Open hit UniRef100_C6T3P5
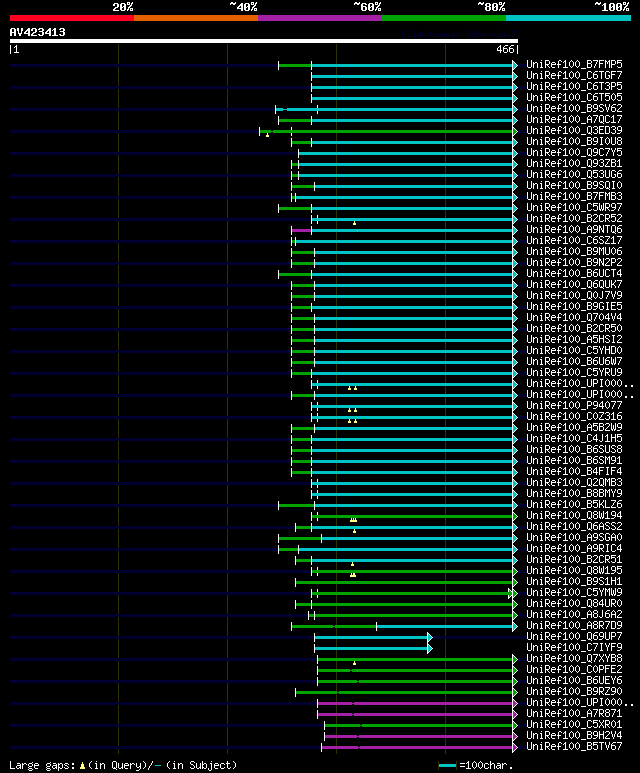The image size is (640, 773). (x=574, y=86)
